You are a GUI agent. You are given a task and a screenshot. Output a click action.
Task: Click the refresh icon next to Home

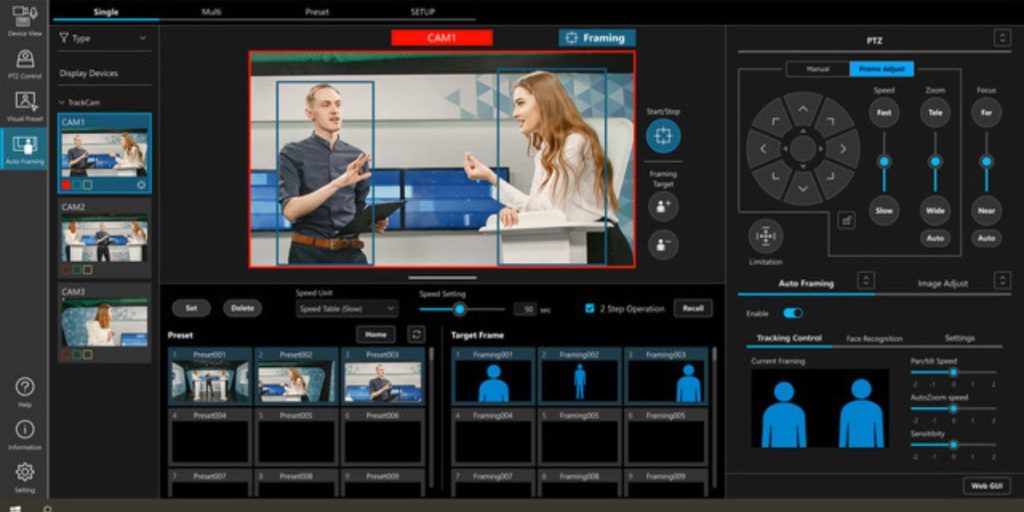pos(416,335)
